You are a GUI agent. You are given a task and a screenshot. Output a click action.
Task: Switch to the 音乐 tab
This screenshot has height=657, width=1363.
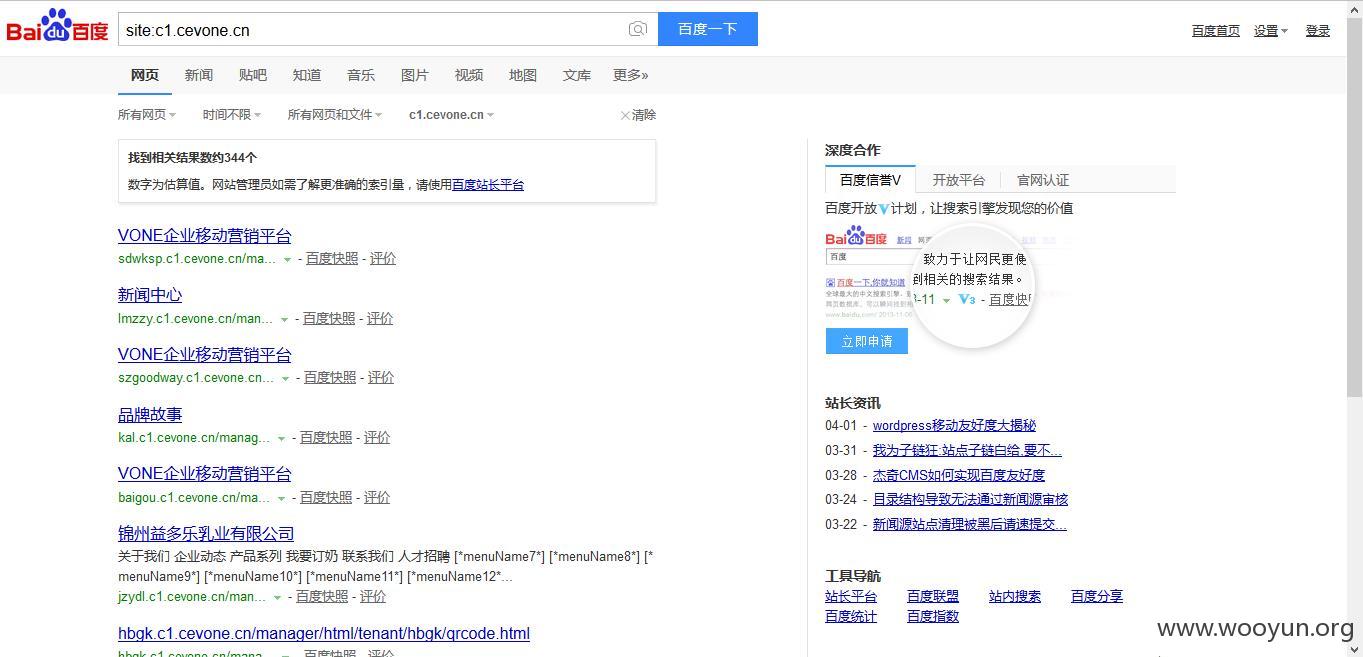pos(361,75)
